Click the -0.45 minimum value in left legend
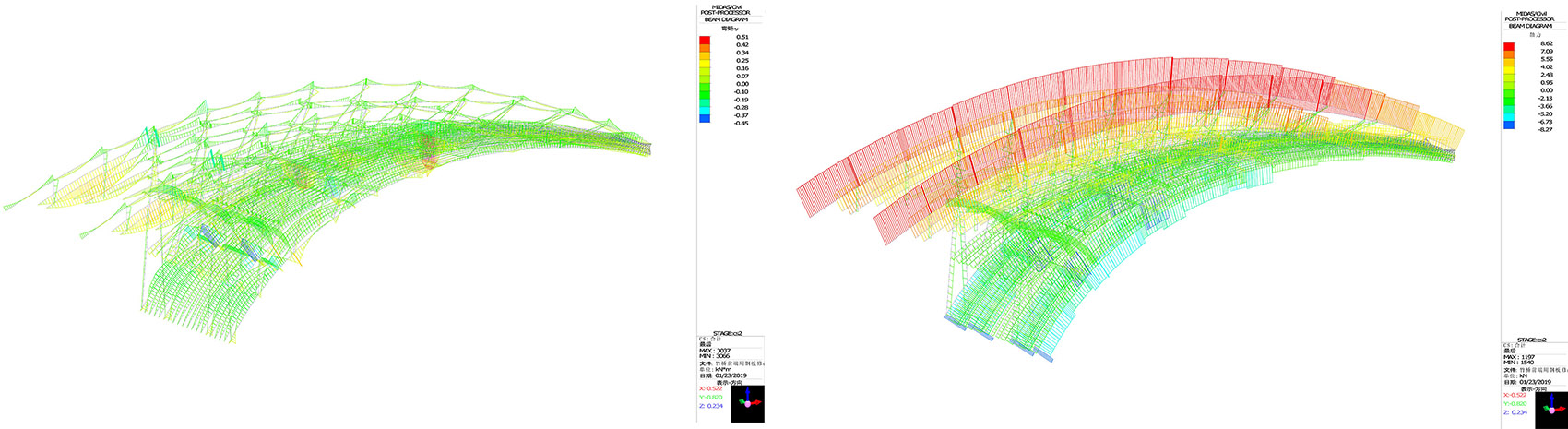 click(741, 123)
